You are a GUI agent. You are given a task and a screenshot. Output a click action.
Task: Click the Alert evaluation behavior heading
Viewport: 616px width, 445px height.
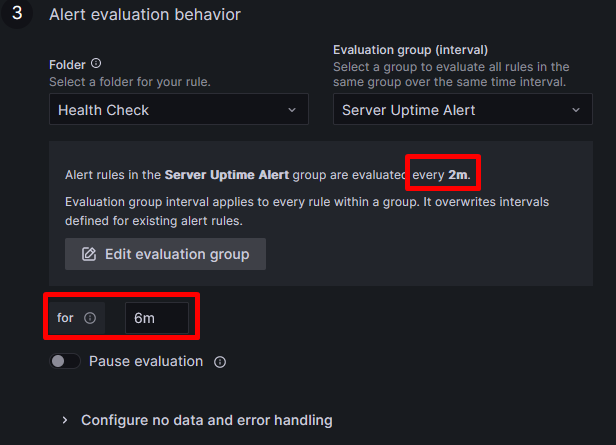click(145, 15)
